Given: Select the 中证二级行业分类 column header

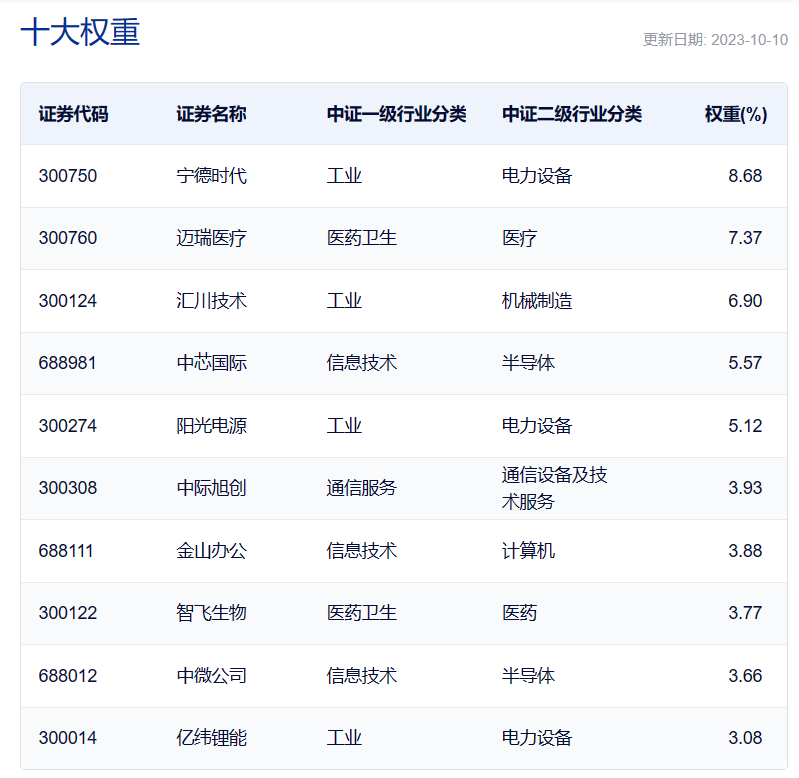Looking at the screenshot, I should 571,114.
